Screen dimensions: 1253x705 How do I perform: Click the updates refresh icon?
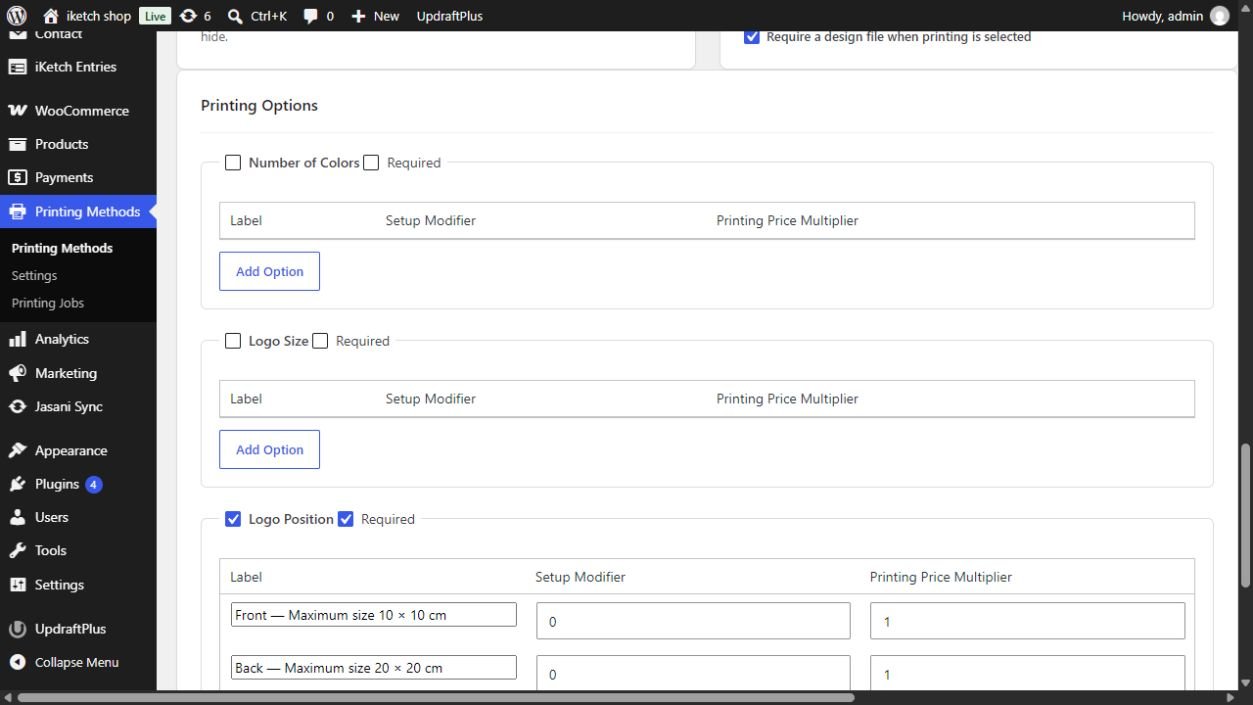(188, 16)
